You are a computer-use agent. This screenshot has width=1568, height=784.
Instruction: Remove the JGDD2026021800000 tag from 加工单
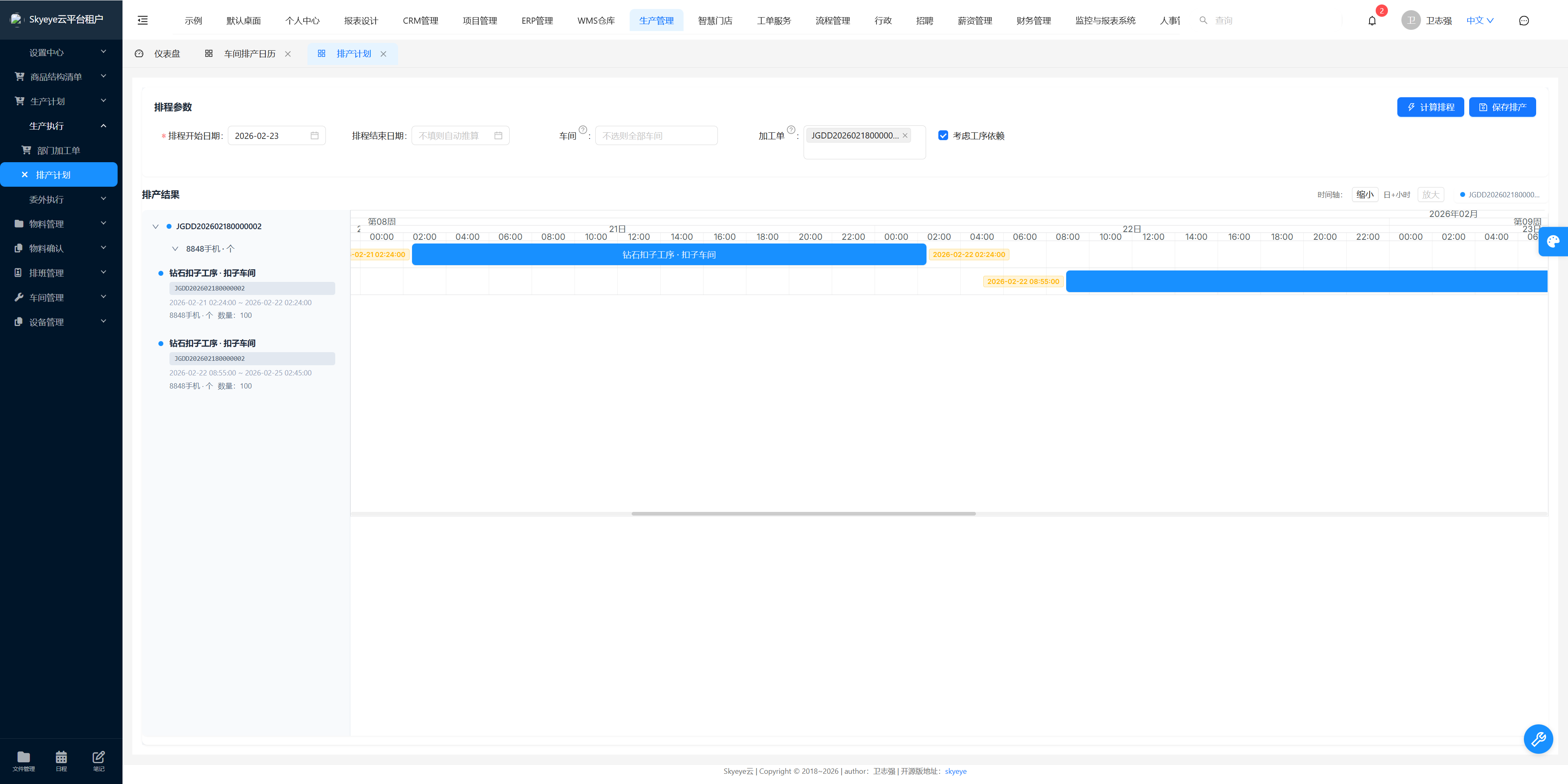click(904, 136)
